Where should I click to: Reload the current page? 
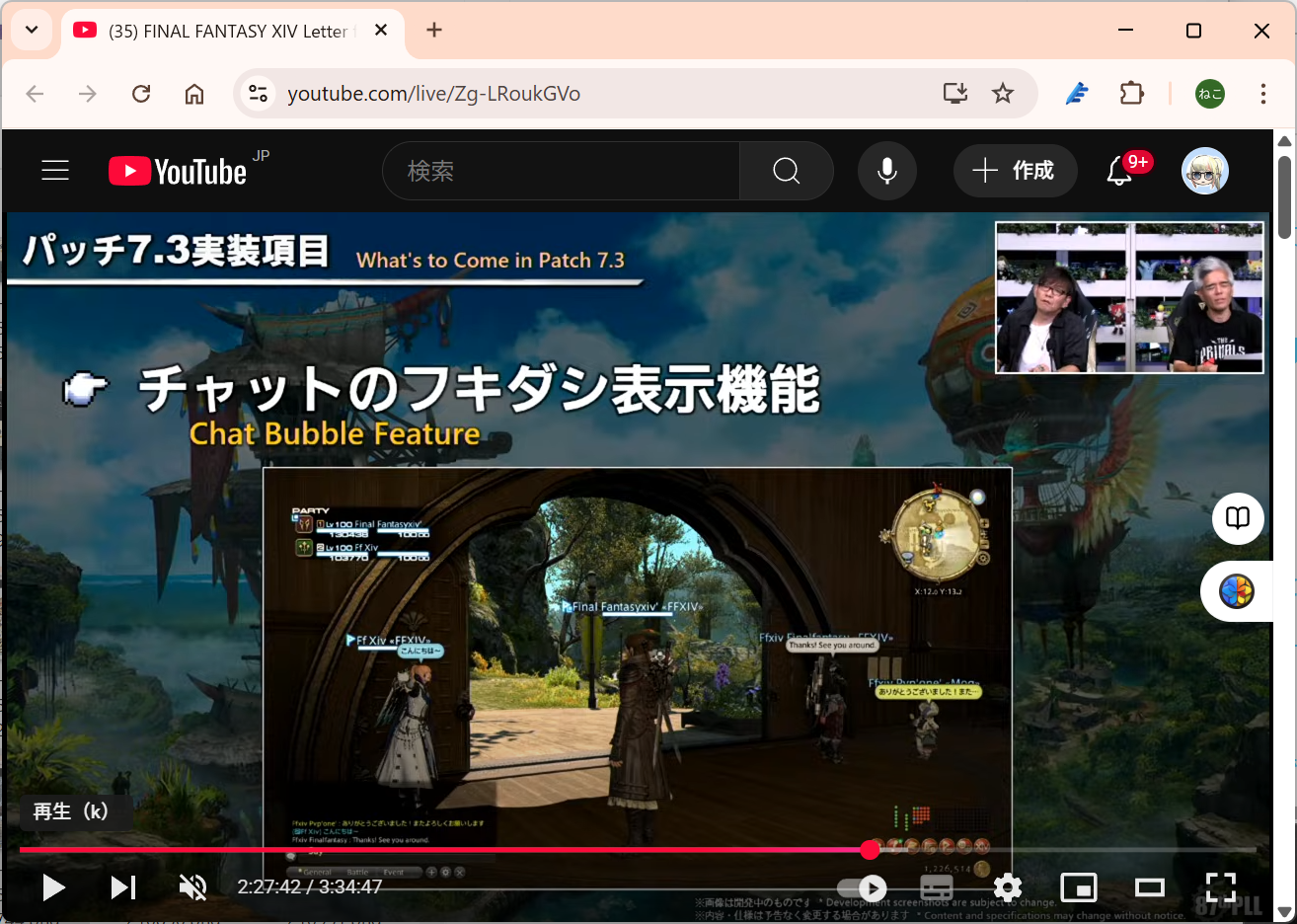click(141, 94)
